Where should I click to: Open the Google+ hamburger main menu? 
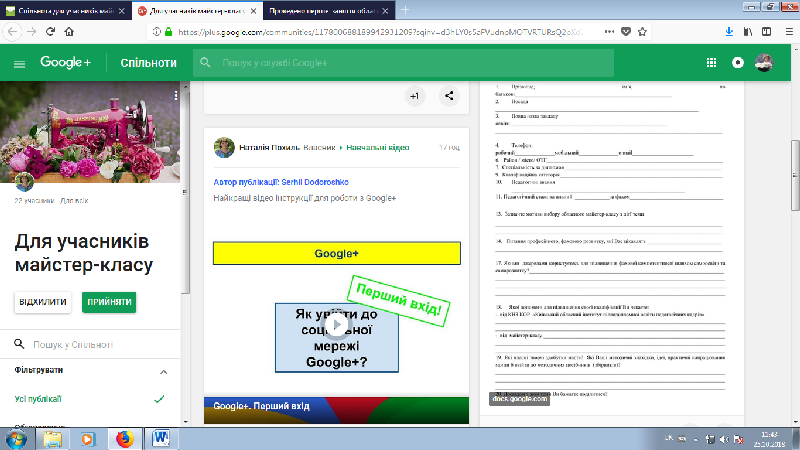click(19, 64)
